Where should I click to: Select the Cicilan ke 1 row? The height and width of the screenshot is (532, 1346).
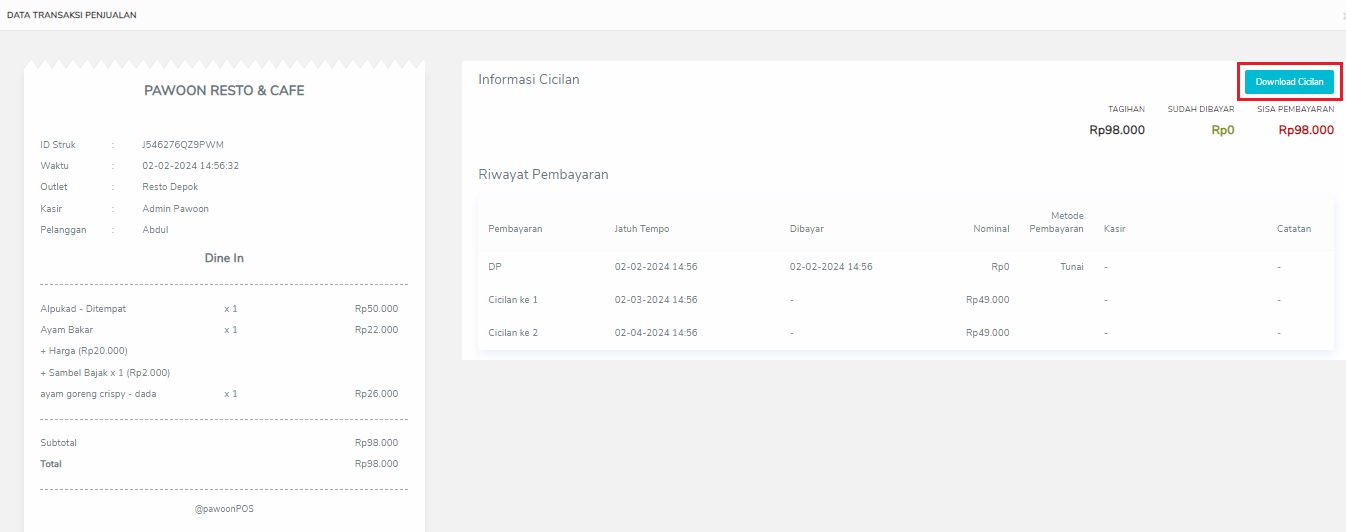pos(906,300)
